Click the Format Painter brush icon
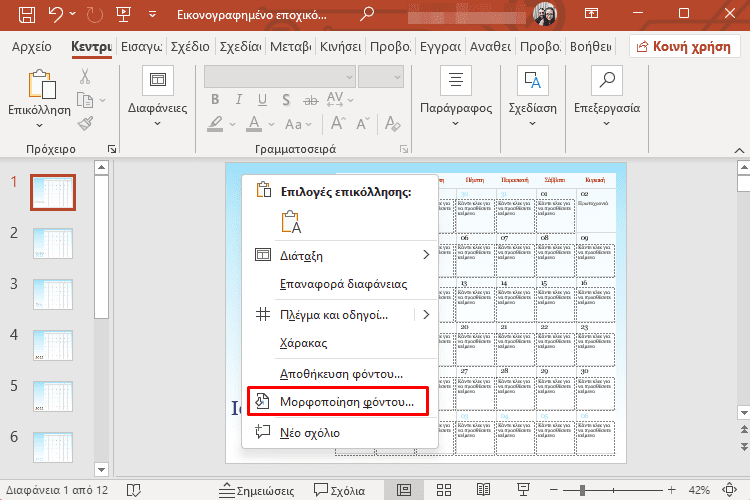Viewport: 750px width, 500px height. coord(85,123)
